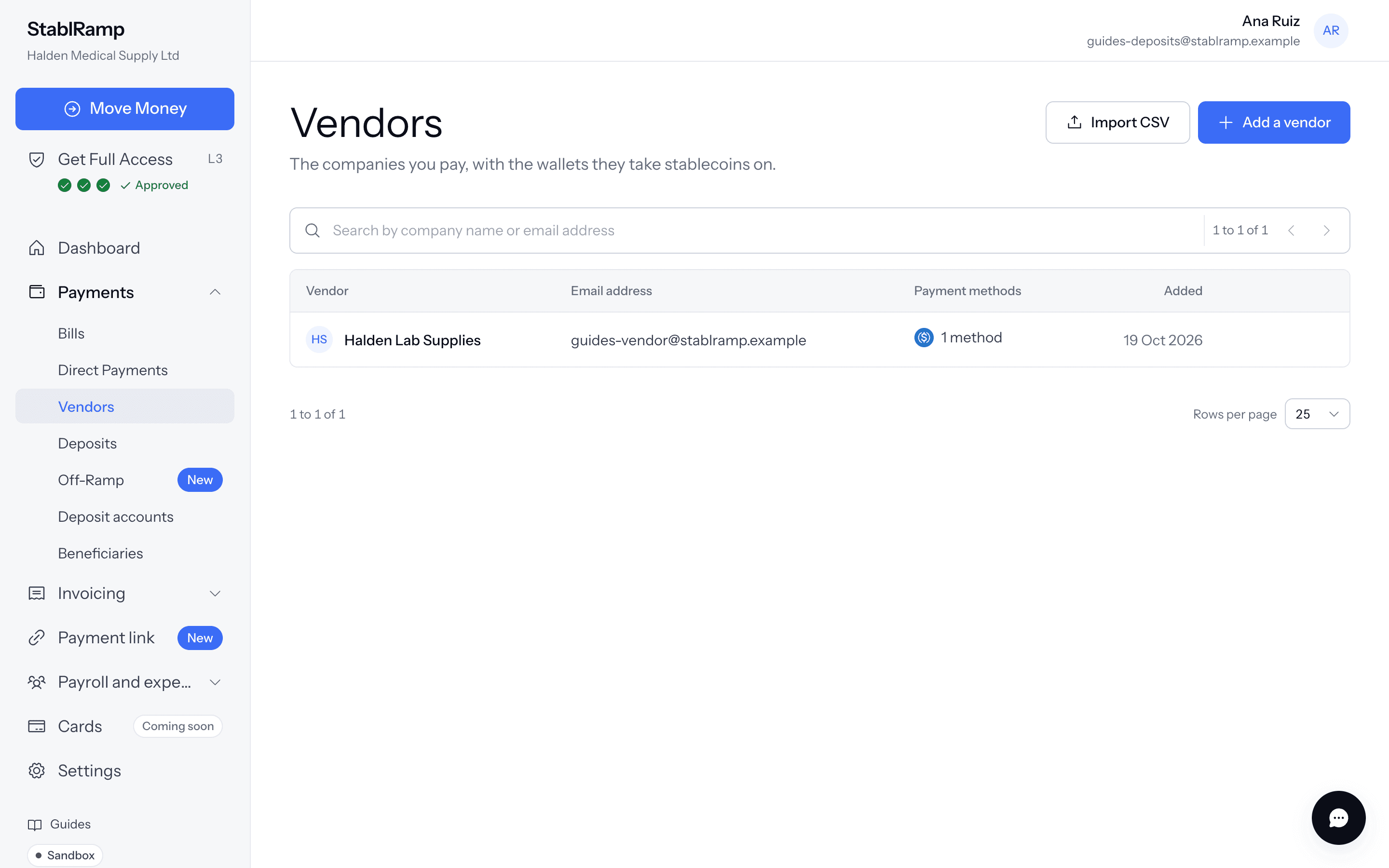Click the New badge beside Payment link

pos(200,638)
